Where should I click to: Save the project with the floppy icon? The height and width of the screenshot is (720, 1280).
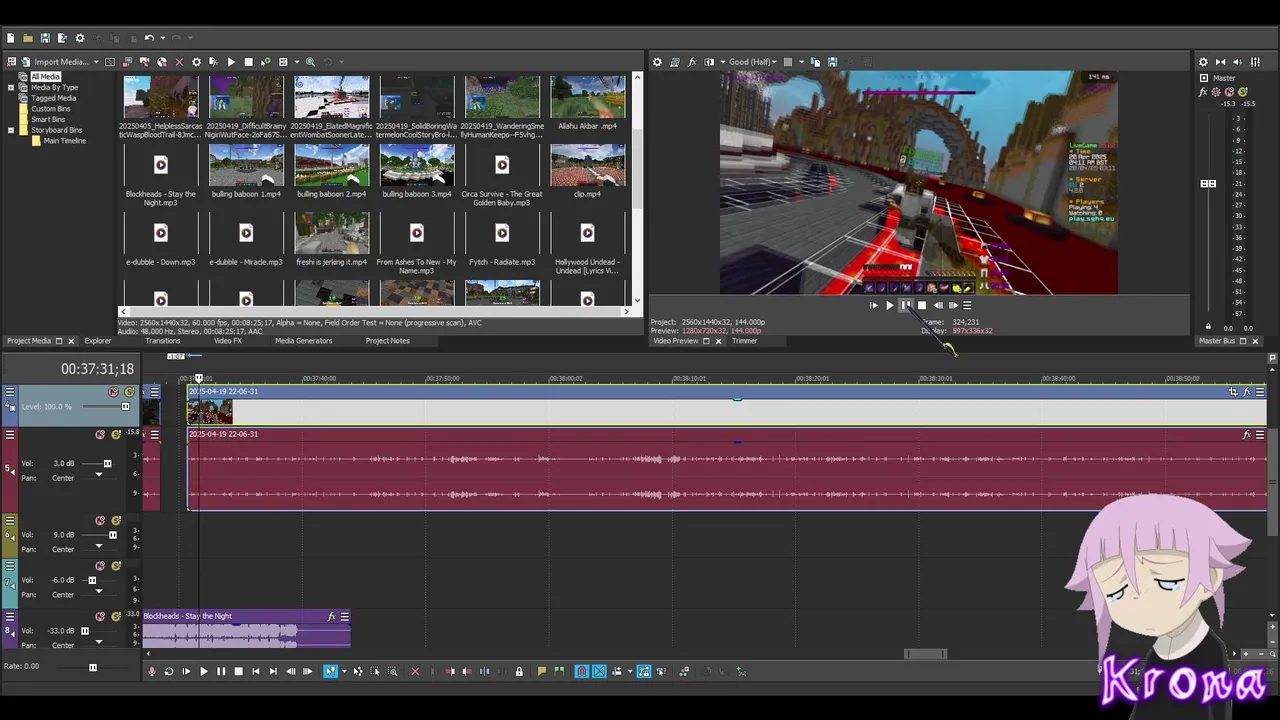(45, 38)
